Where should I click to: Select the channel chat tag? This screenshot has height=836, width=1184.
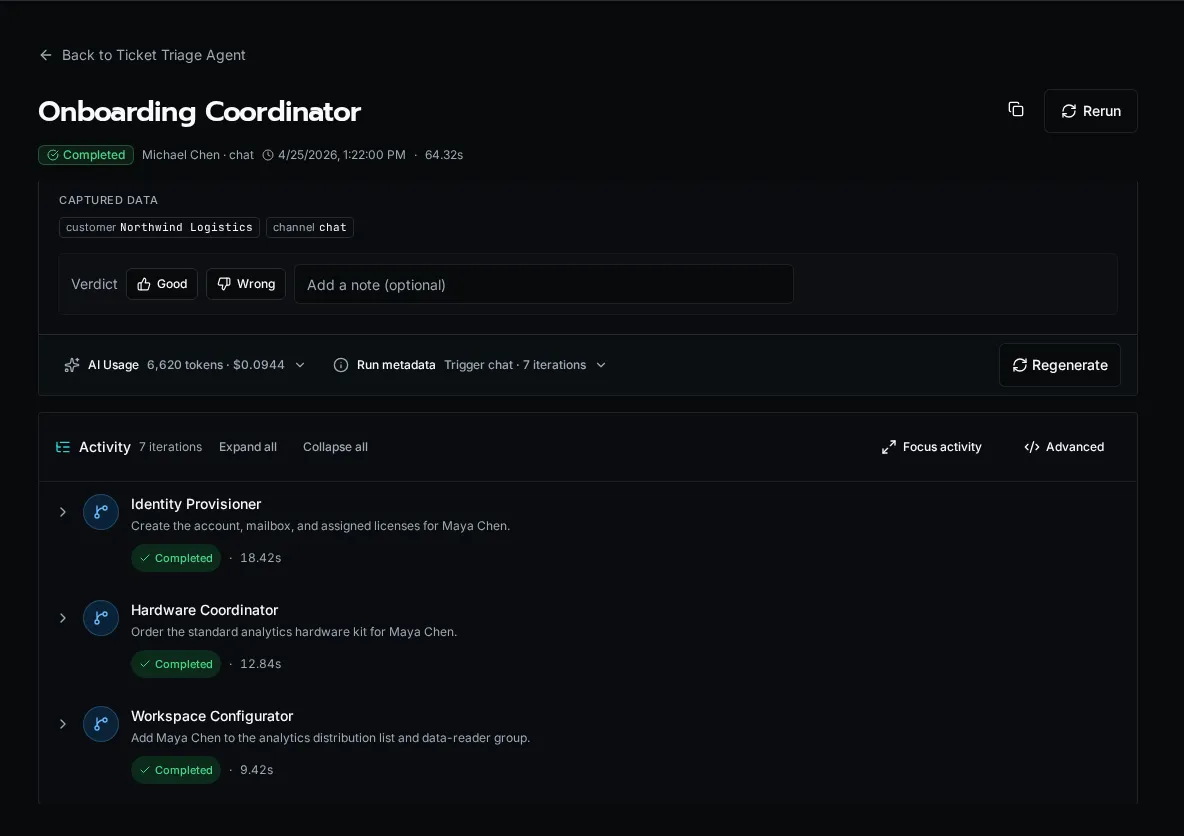point(310,227)
